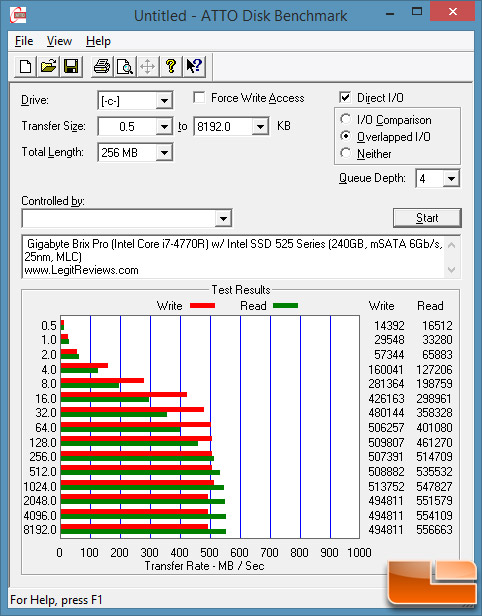Click the Read value 556663
Screen dimensions: 482x616
point(434,530)
